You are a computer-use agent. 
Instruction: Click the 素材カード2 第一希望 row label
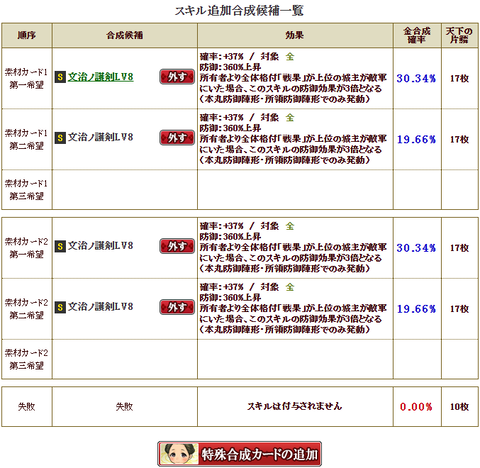click(27, 248)
